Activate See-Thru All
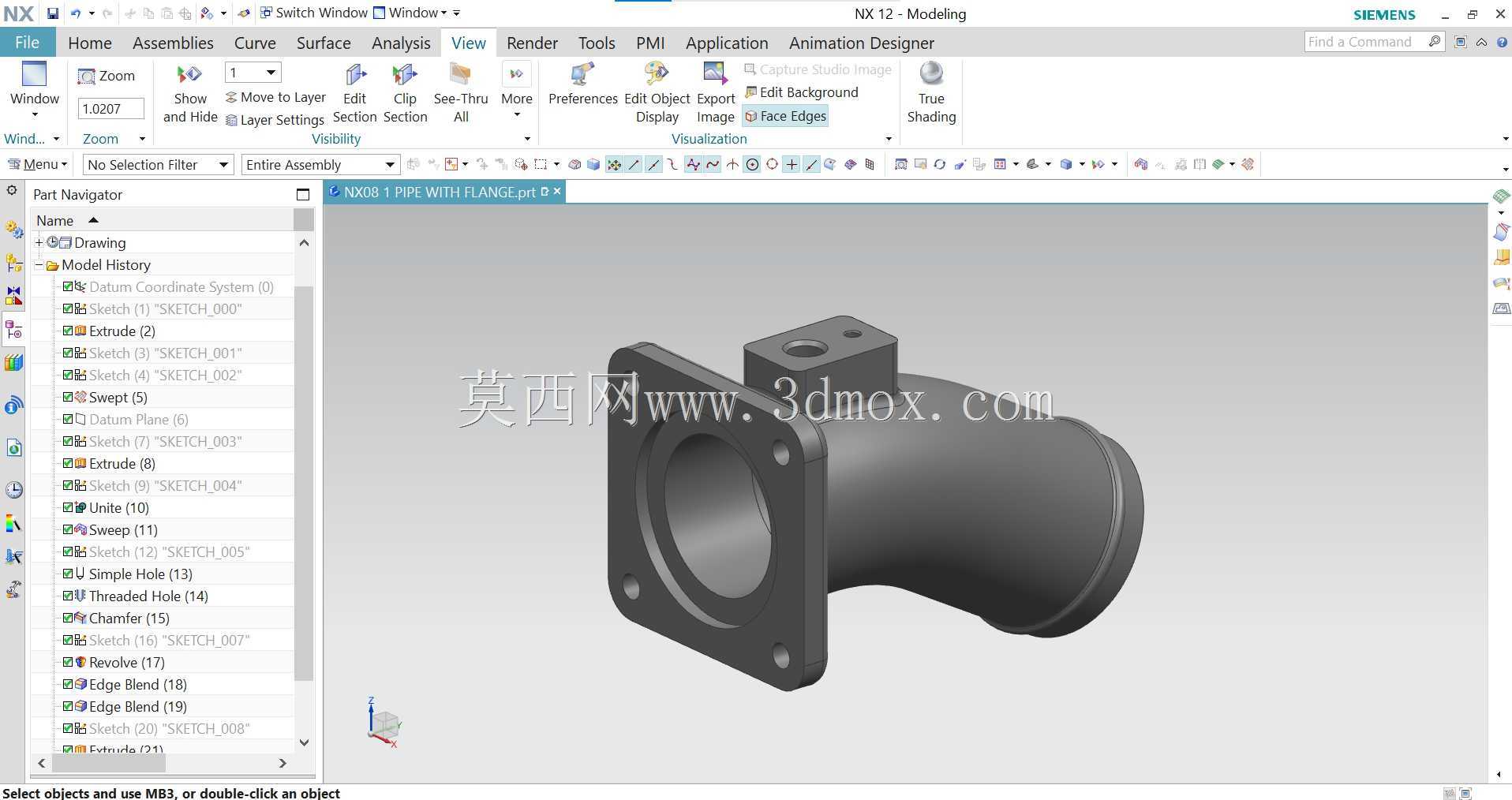The width and height of the screenshot is (1512, 800). 461,94
